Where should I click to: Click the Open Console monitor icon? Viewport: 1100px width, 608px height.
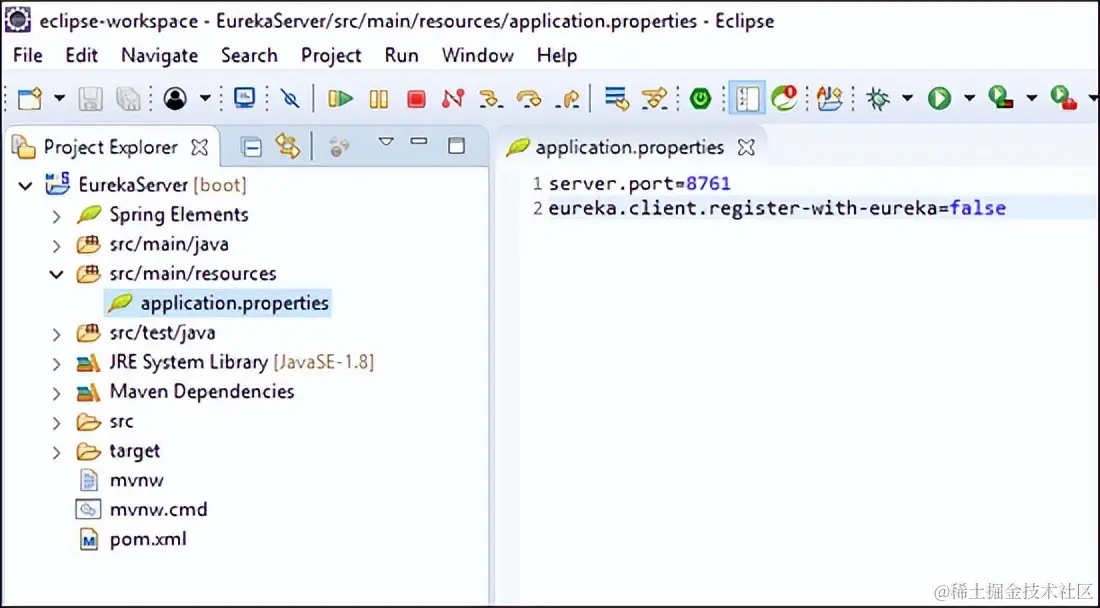coord(245,97)
